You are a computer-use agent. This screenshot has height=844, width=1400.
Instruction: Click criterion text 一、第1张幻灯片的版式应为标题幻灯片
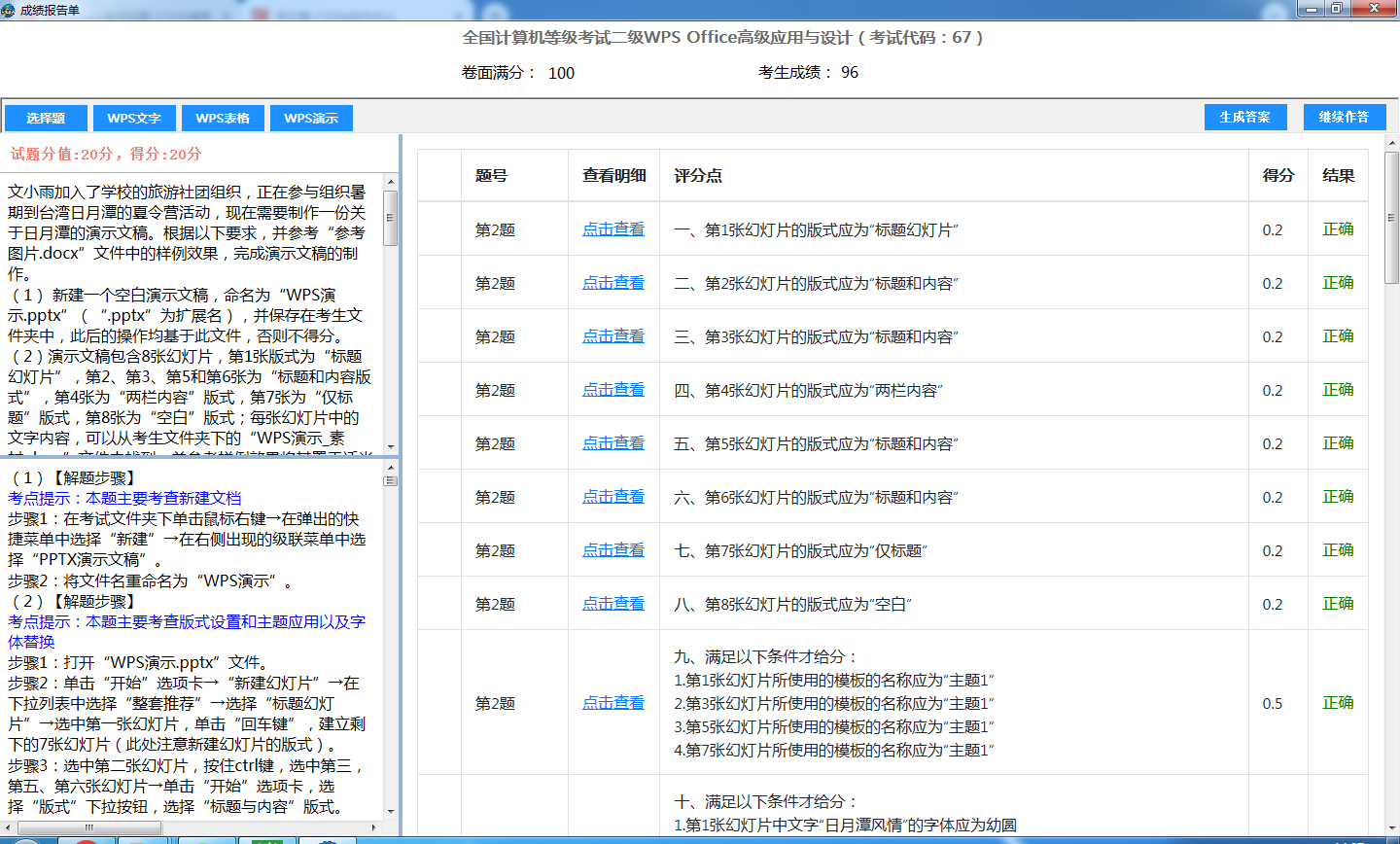(x=816, y=229)
